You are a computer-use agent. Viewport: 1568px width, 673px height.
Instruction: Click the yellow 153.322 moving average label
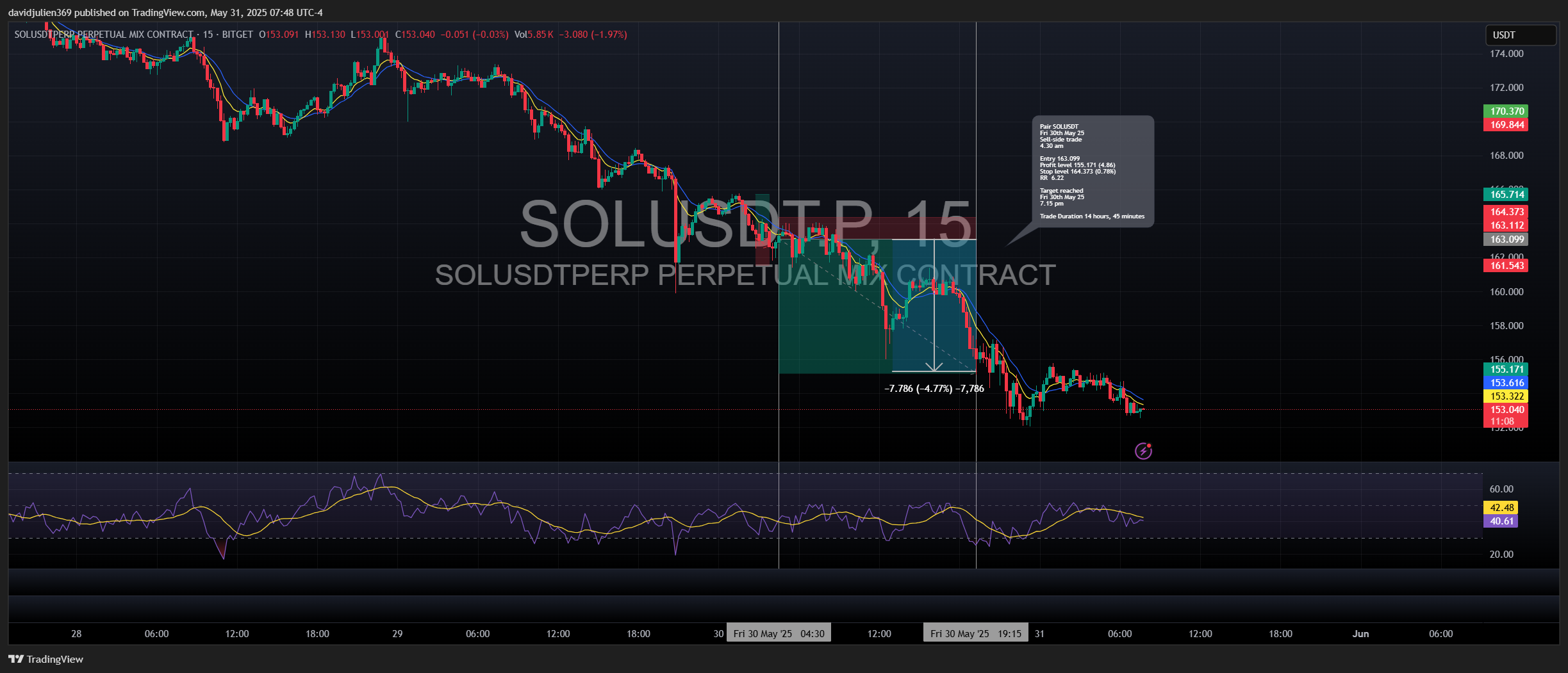point(1506,396)
